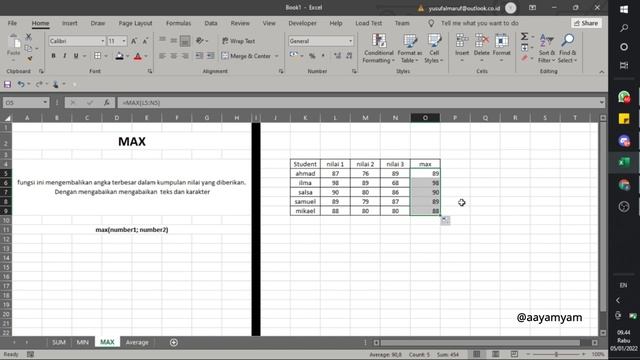Switch to the Page Layout tab
Viewport: 640px width, 360px height.
(x=136, y=23)
